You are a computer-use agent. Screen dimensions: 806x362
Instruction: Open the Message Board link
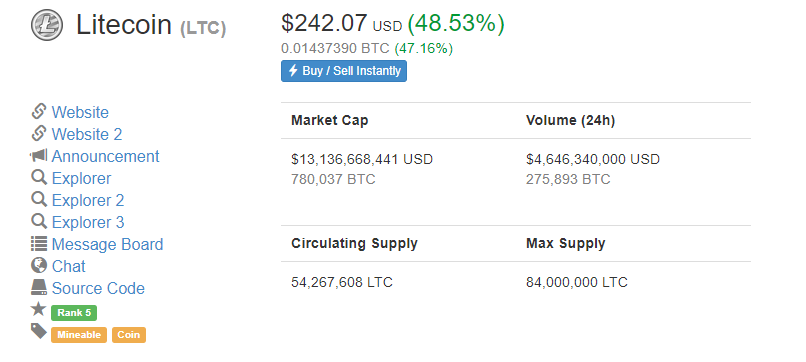(x=107, y=244)
